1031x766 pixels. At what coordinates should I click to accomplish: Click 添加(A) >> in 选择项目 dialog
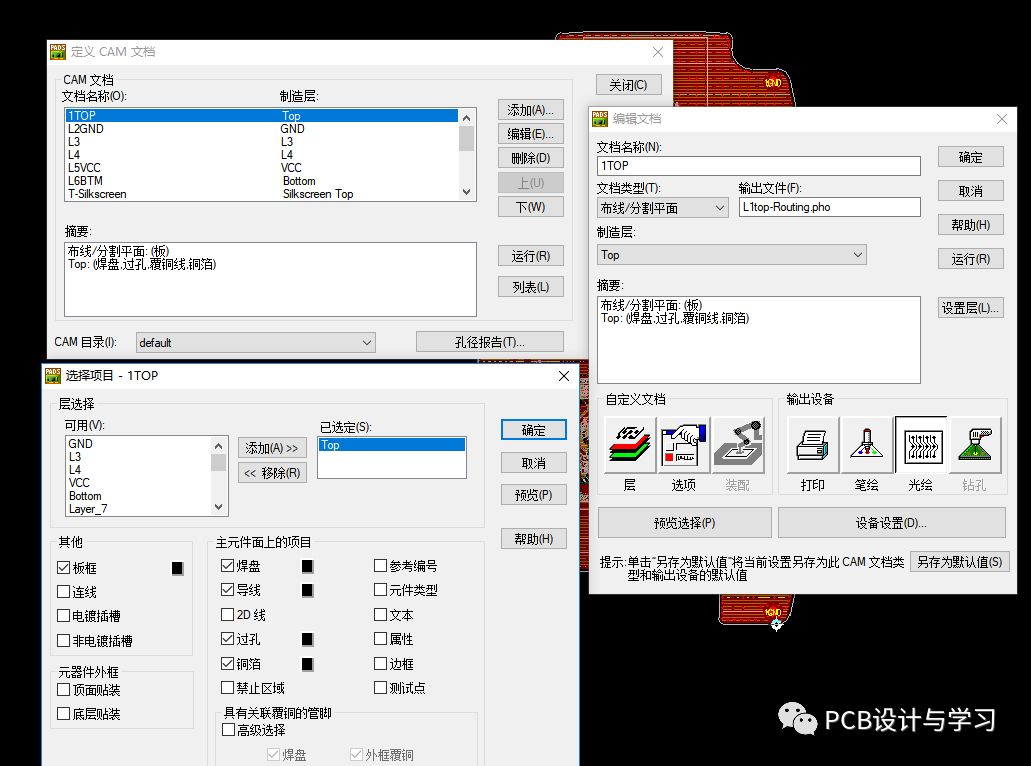pos(272,448)
